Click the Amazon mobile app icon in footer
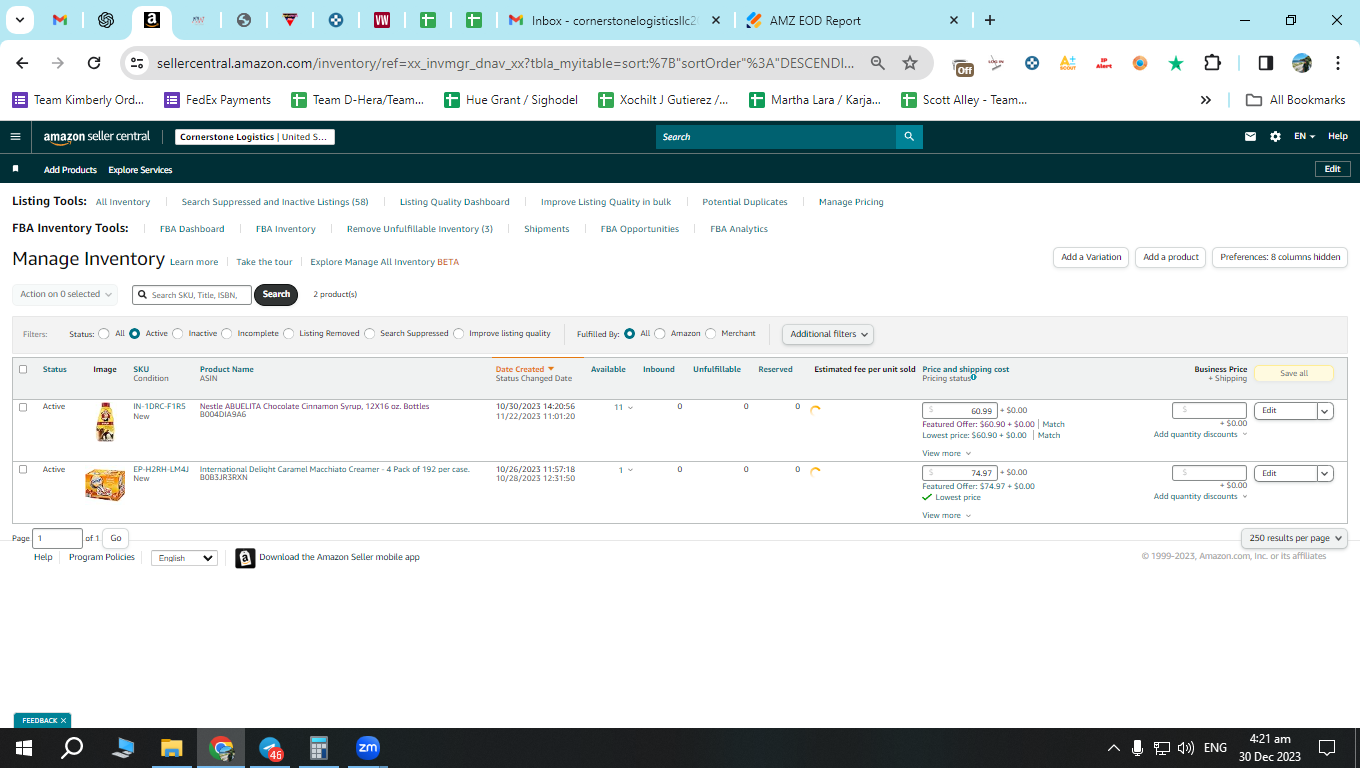Screen dimensions: 1360x768 coord(245,558)
